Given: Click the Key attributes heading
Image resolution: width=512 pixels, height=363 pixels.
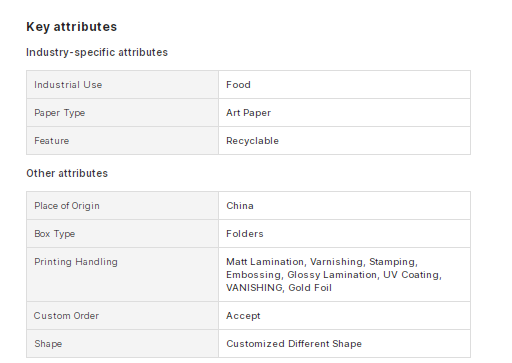Looking at the screenshot, I should (x=72, y=27).
